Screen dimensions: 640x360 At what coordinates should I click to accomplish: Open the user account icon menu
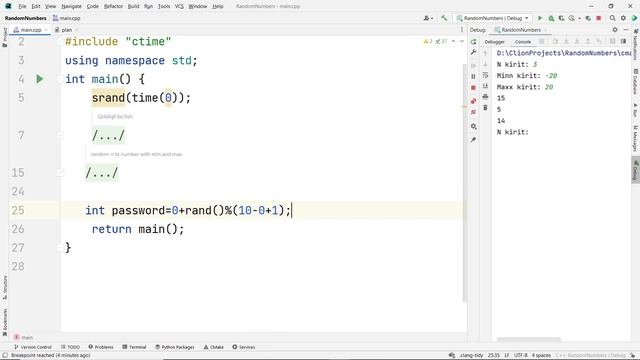pos(428,18)
